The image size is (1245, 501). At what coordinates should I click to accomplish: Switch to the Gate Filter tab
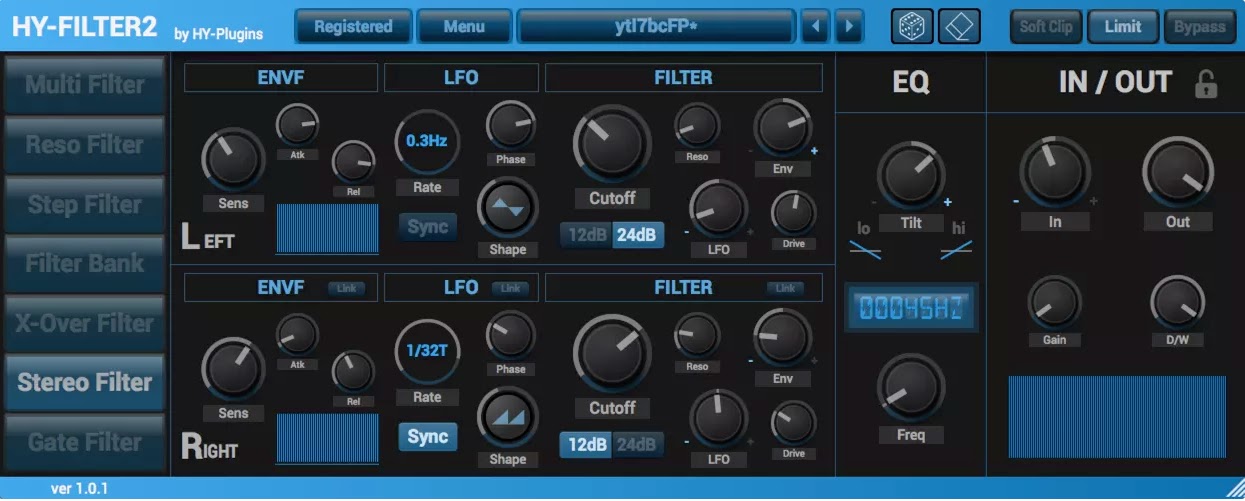85,442
